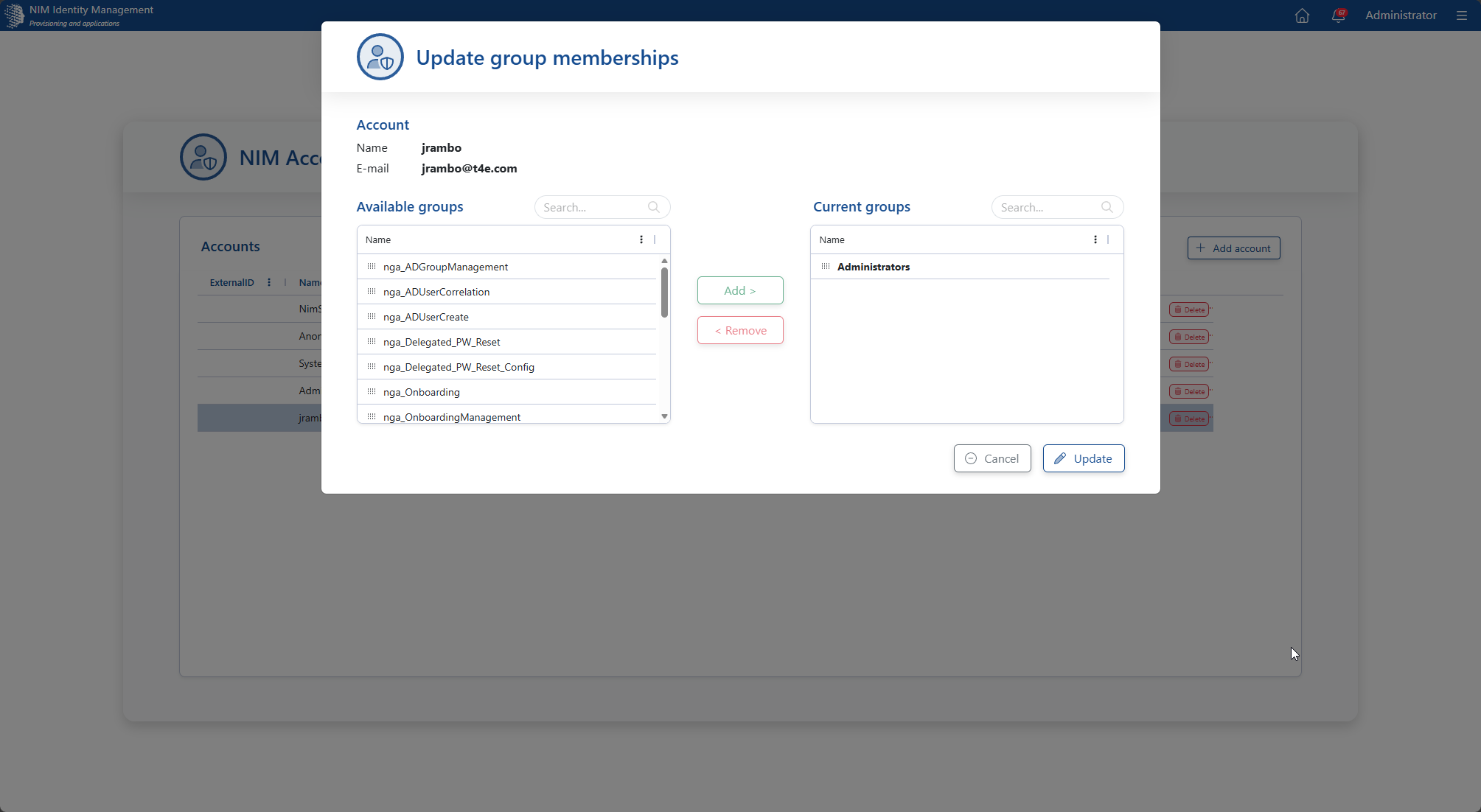The image size is (1481, 812).
Task: Open the hamburger menu next to Administrator
Action: tap(1461, 15)
